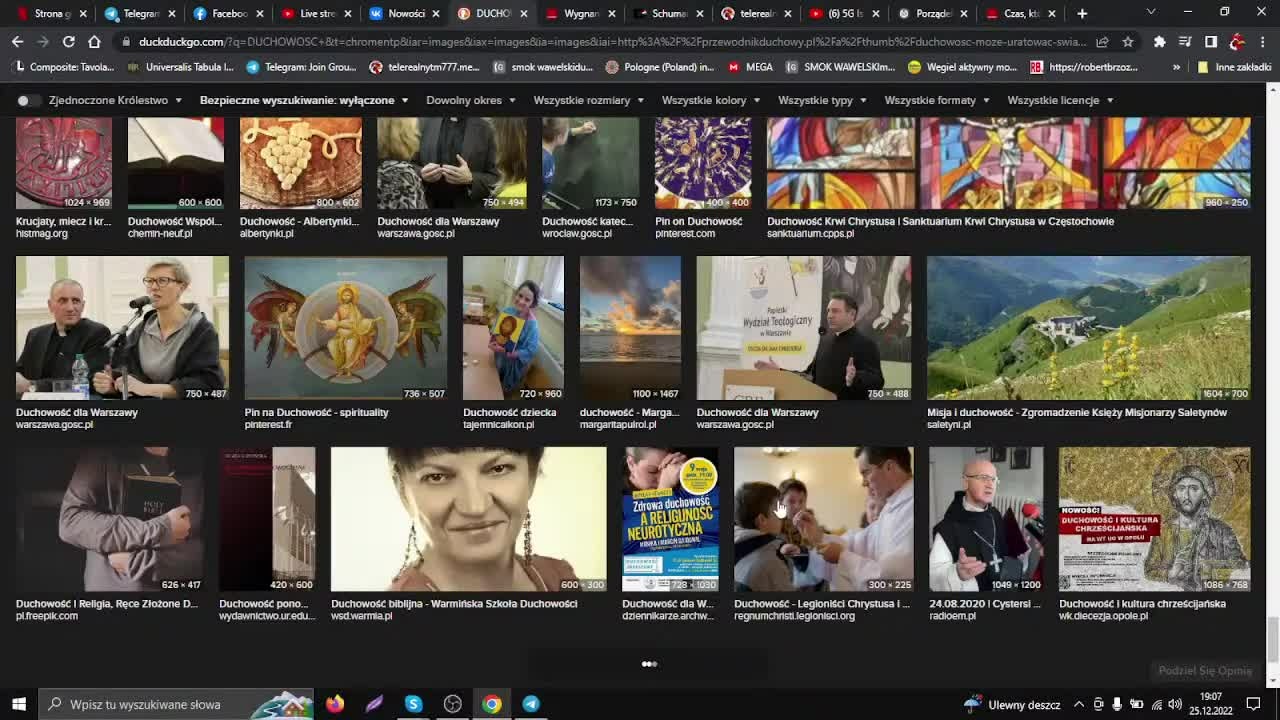
Task: Open the browser extensions puzzle icon
Action: [1159, 42]
